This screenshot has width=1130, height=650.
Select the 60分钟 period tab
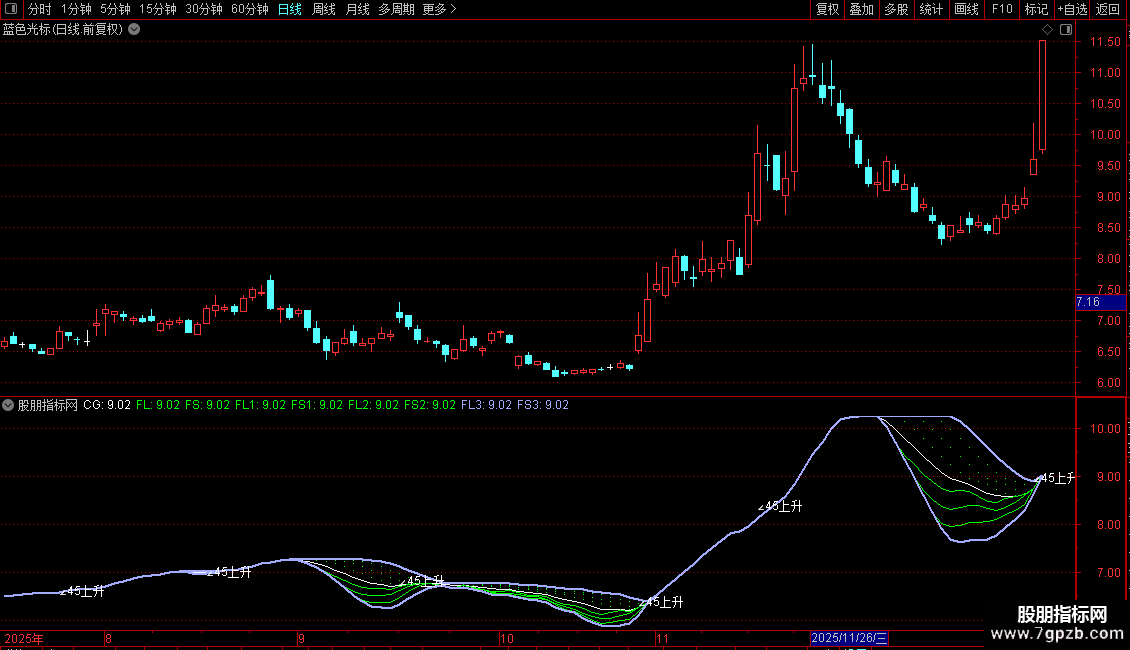coord(250,9)
